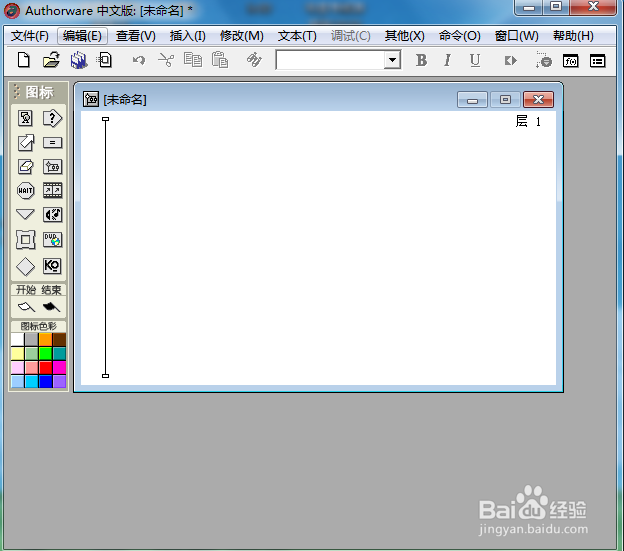
Task: Open the Control Panel toolbar icon
Action: tap(544, 60)
